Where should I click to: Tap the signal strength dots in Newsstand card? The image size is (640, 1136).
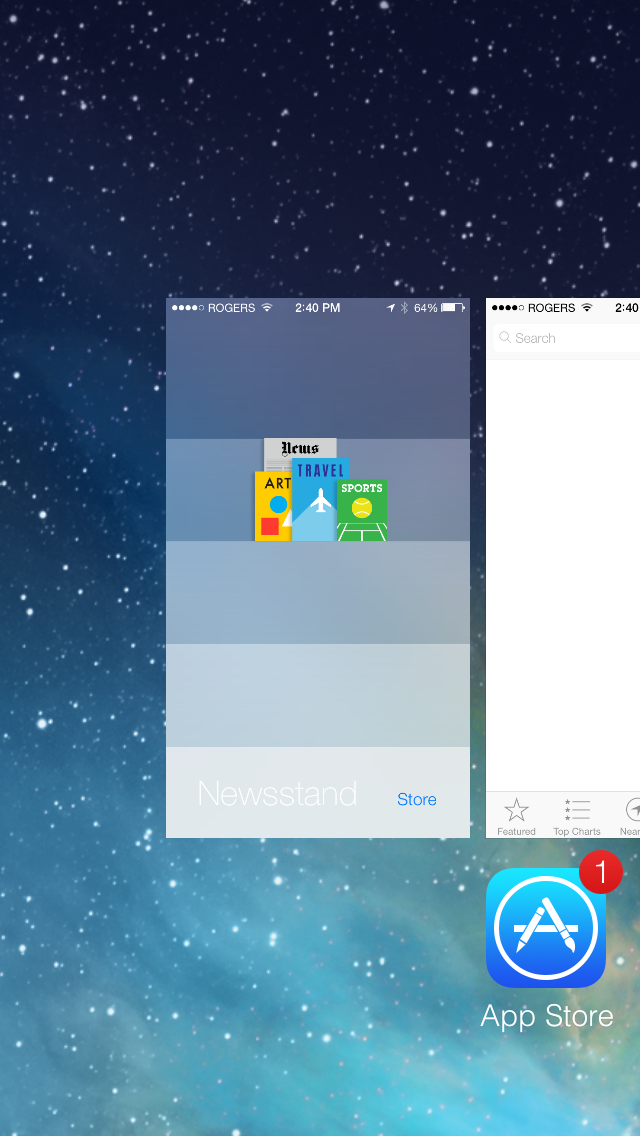tap(188, 308)
